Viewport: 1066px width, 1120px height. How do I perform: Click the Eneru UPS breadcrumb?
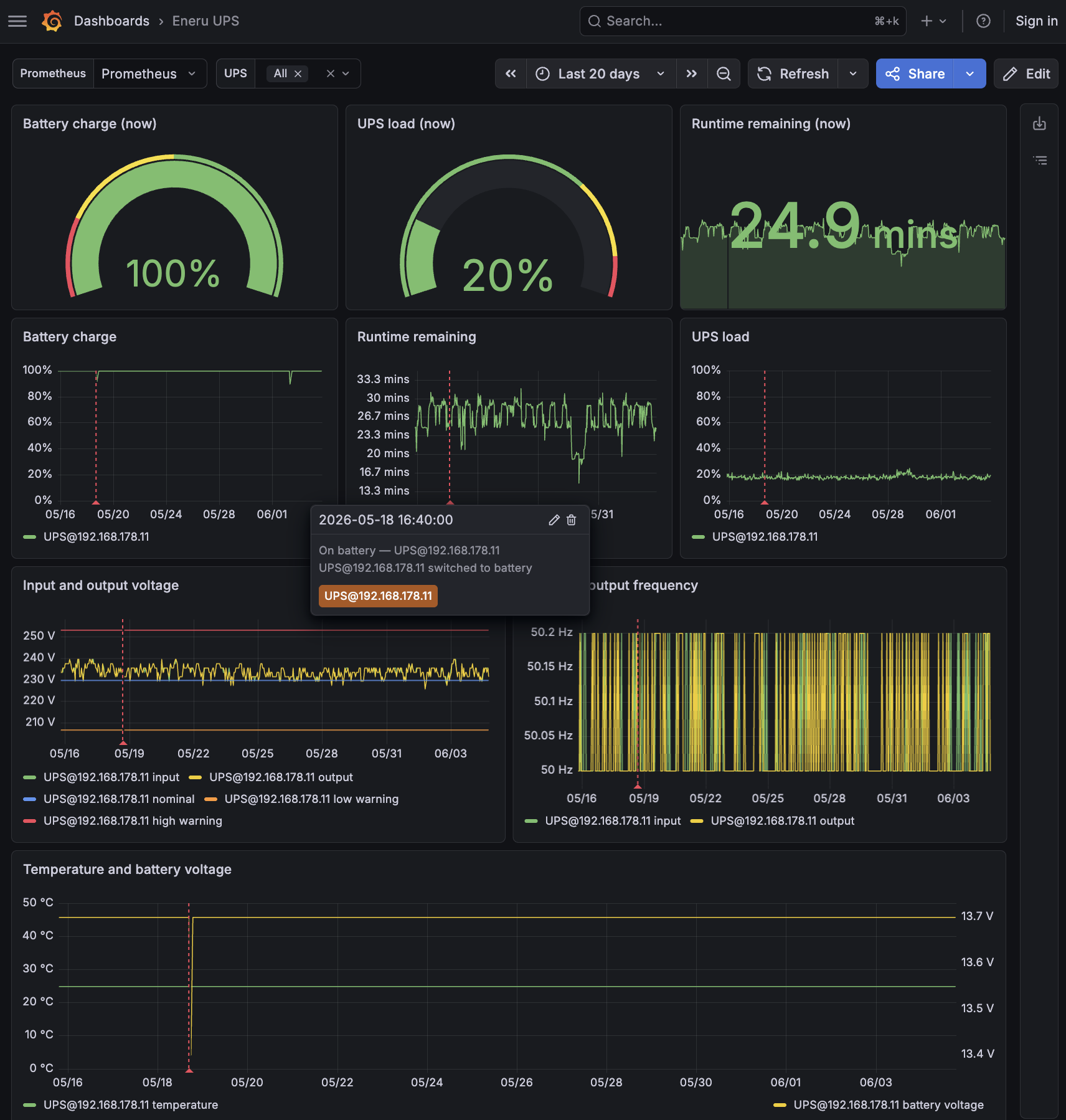pos(205,21)
